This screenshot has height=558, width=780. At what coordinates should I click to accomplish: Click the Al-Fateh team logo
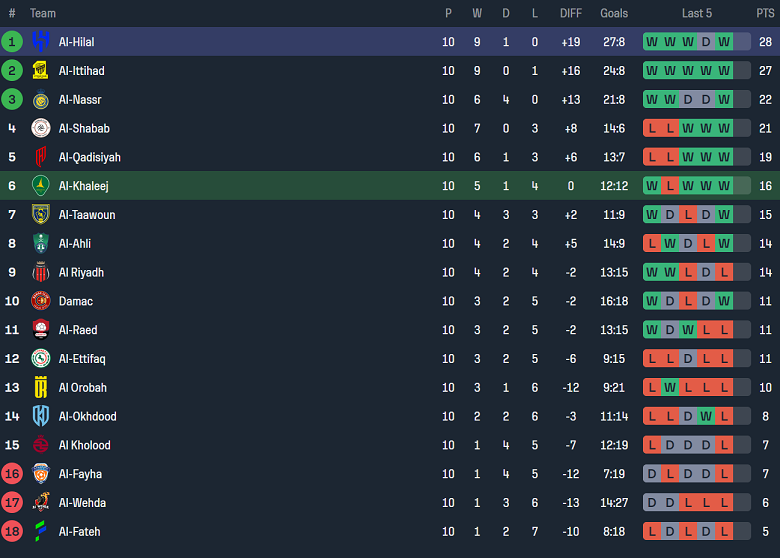[41, 532]
